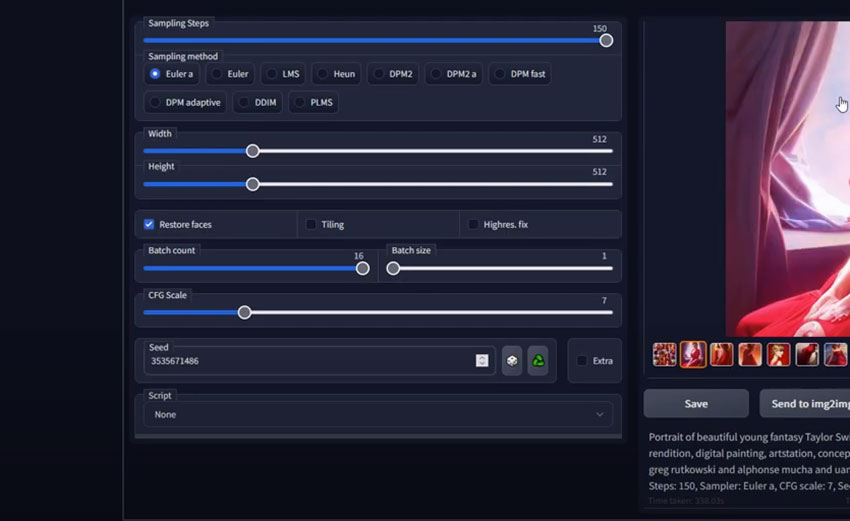Click CFG Scale slider handle
This screenshot has width=850, height=521.
tap(244, 312)
